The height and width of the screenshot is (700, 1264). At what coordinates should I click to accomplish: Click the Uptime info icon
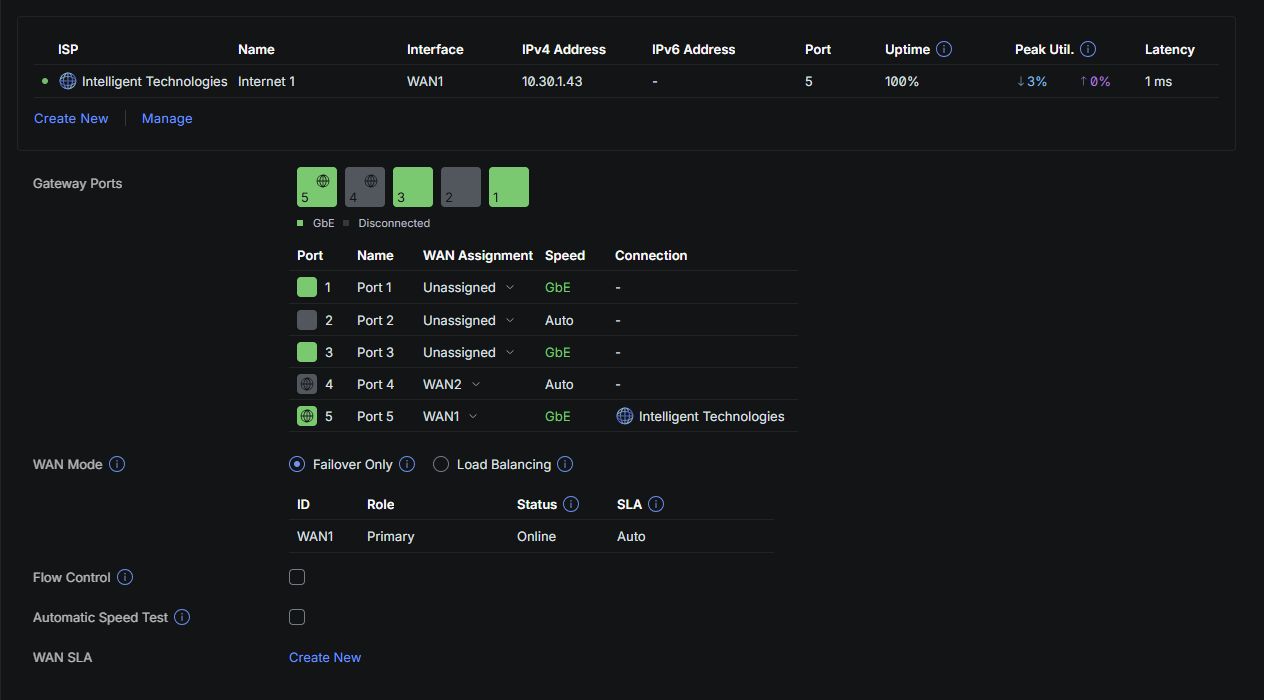944,49
